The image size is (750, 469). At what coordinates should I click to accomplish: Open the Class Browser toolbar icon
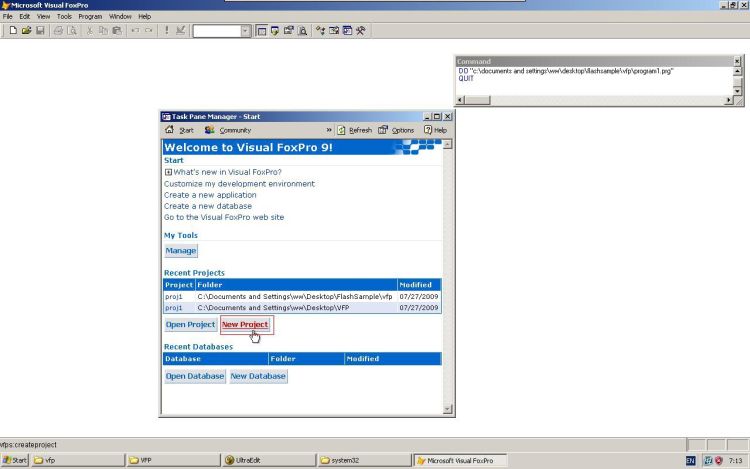click(x=320, y=31)
